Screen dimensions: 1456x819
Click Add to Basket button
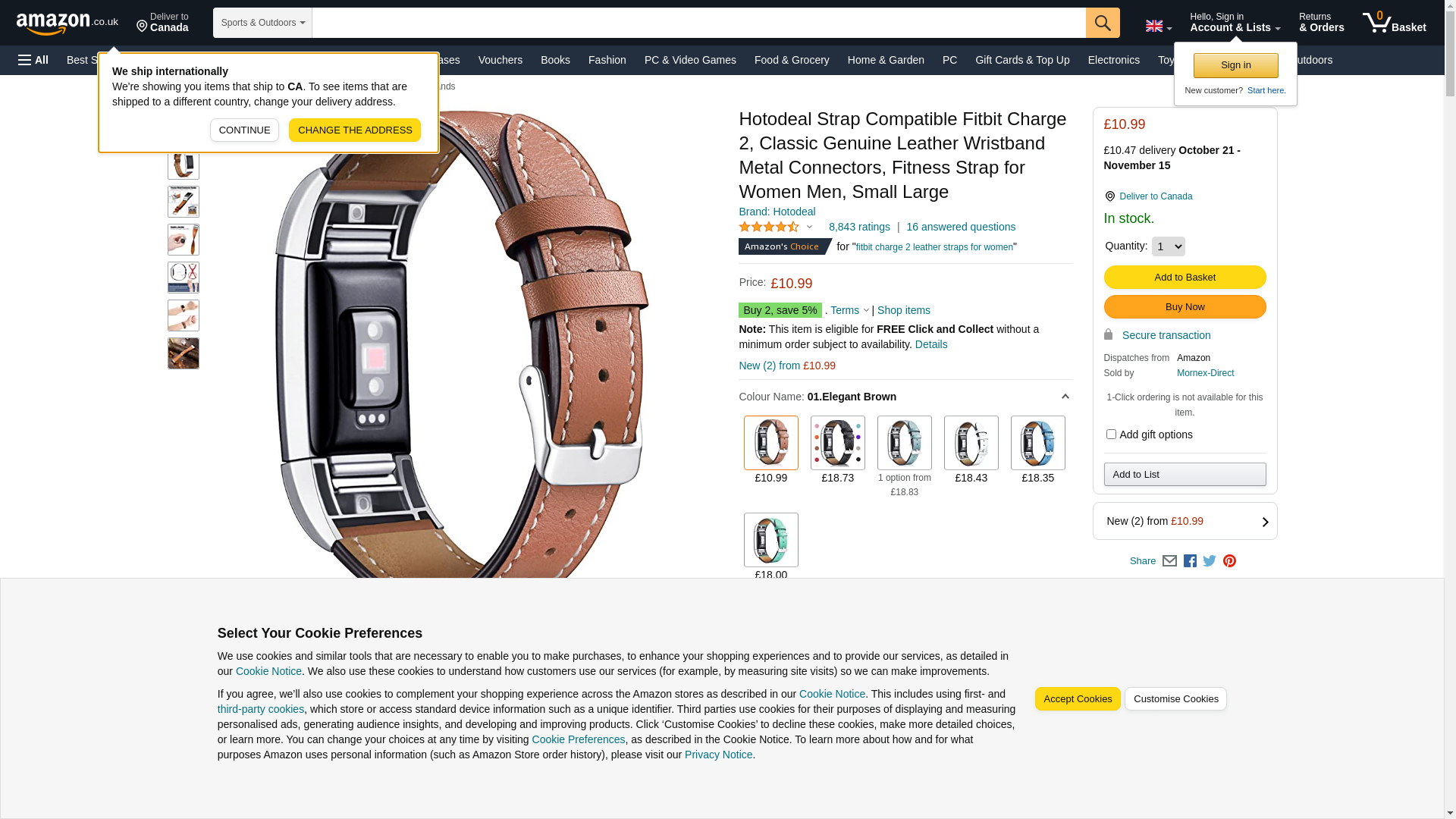click(1185, 278)
